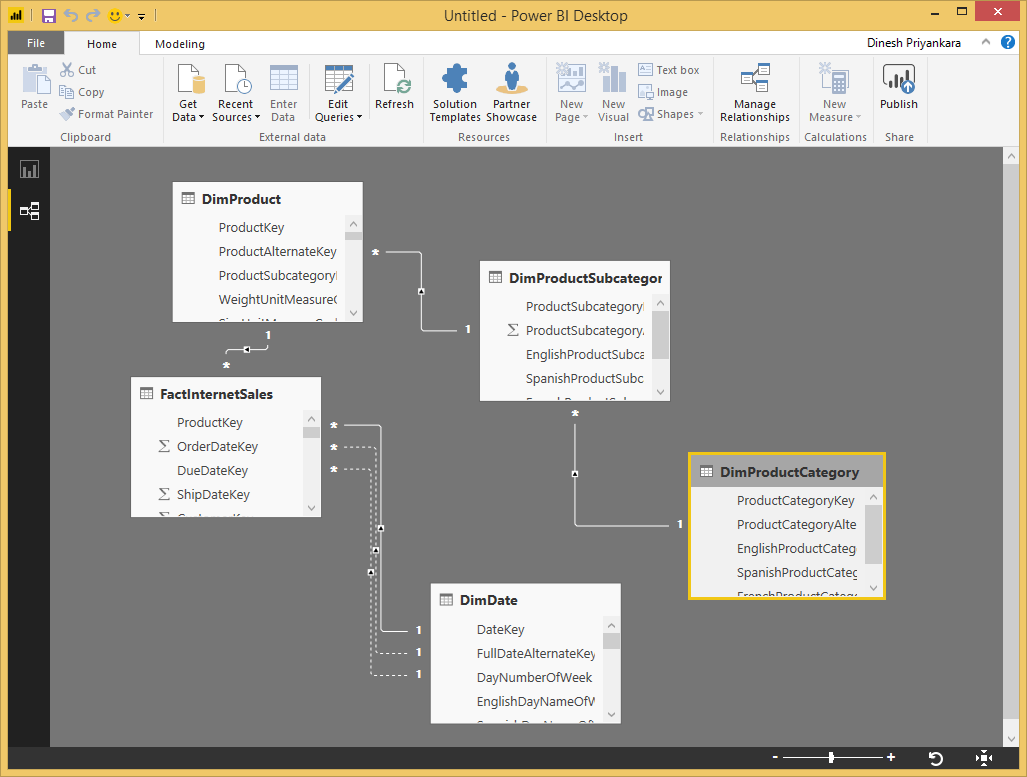Click the Refresh icon
Viewport: 1027px width, 777px height.
click(395, 79)
